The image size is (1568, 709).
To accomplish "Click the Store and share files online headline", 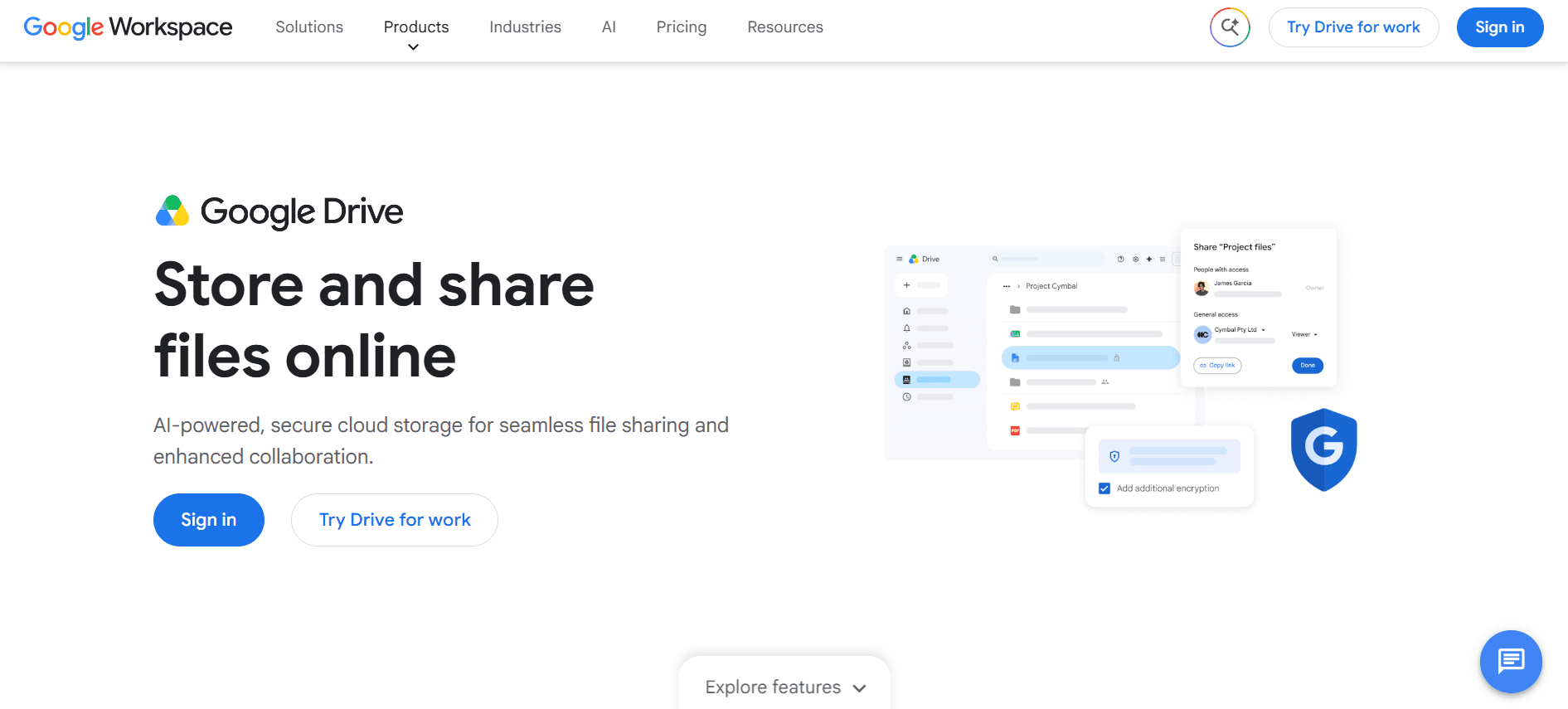I will [374, 320].
